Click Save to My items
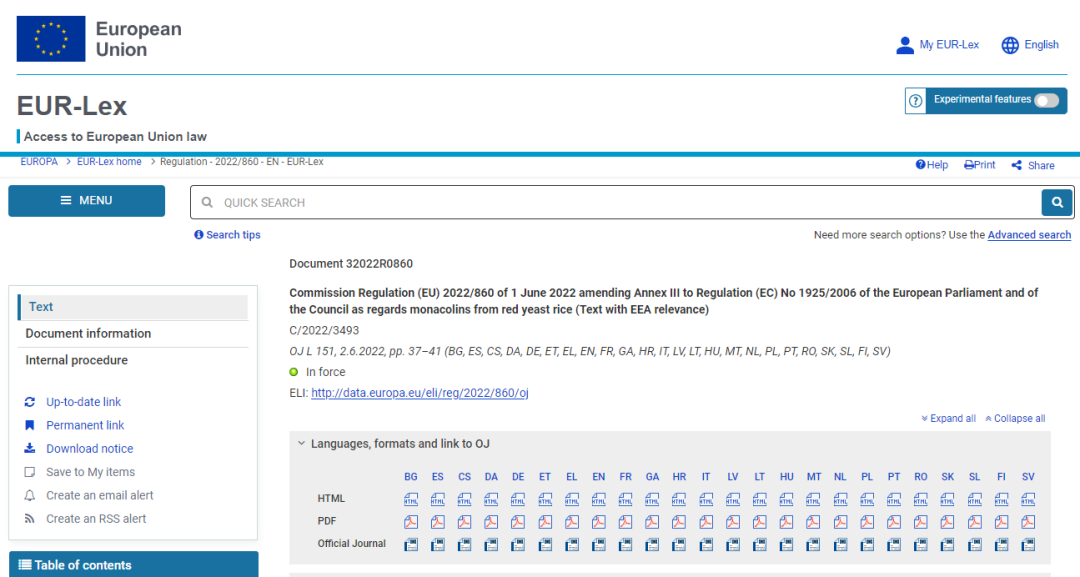 point(90,472)
